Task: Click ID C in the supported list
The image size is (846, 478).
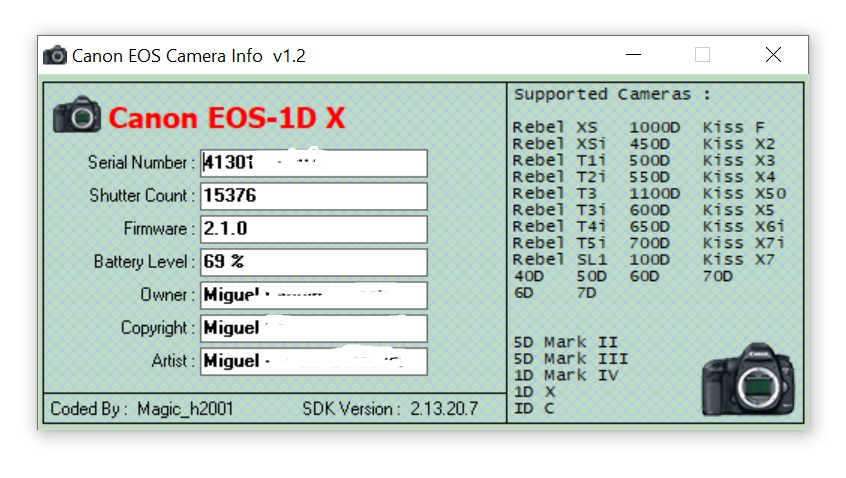Action: pyautogui.click(x=534, y=408)
